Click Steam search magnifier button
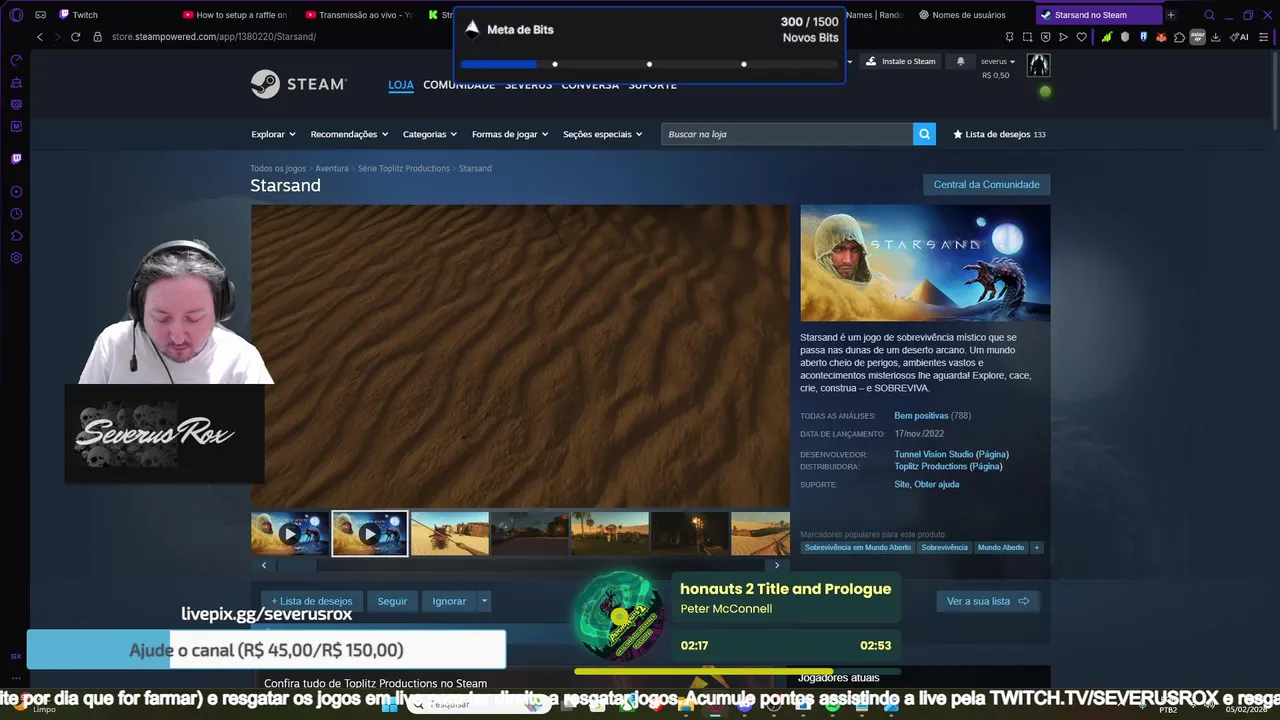This screenshot has width=1280, height=720. [924, 134]
